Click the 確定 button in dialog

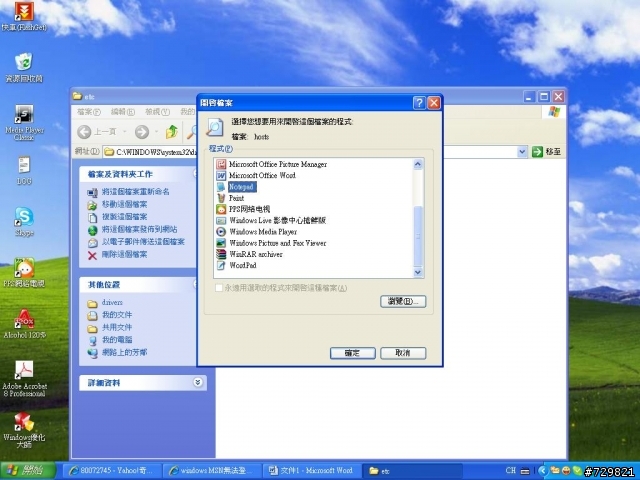coord(353,353)
